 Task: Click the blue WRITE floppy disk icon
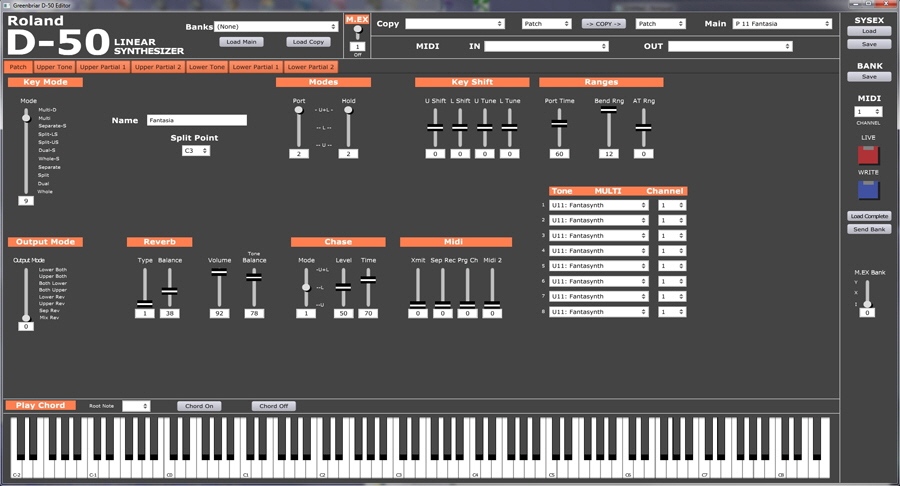tap(868, 189)
